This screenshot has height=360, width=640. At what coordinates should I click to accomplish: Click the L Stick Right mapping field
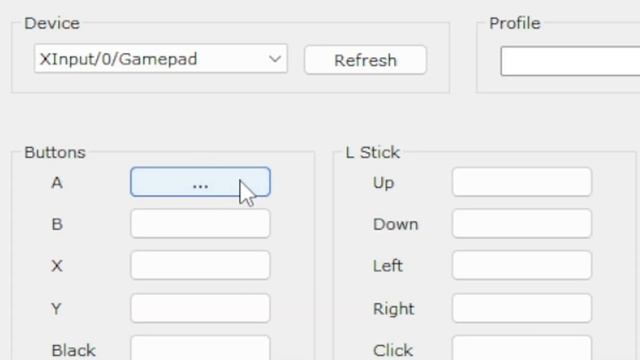[x=522, y=308]
